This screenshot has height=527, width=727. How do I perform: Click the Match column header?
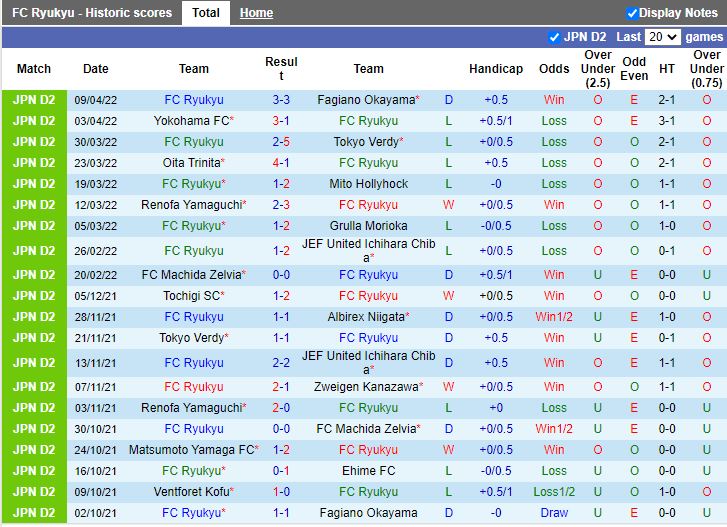click(34, 69)
